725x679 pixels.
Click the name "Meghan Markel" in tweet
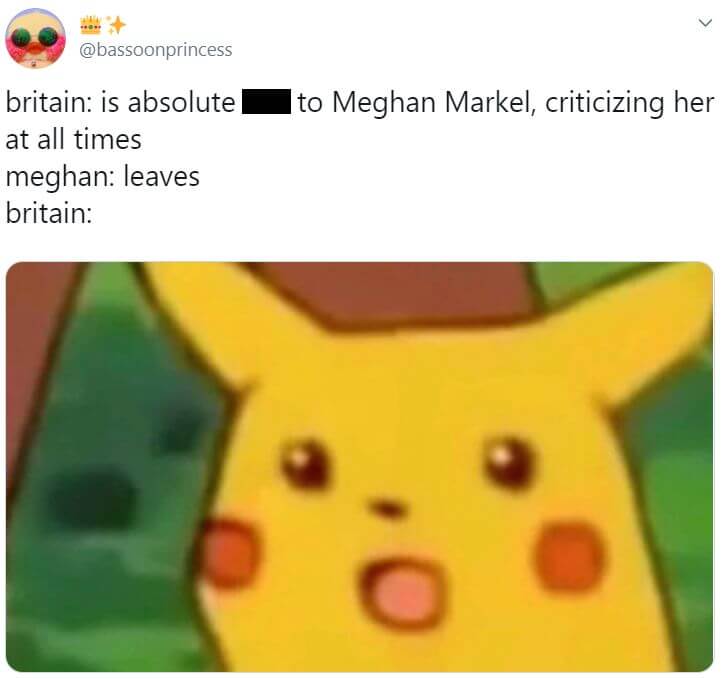431,102
